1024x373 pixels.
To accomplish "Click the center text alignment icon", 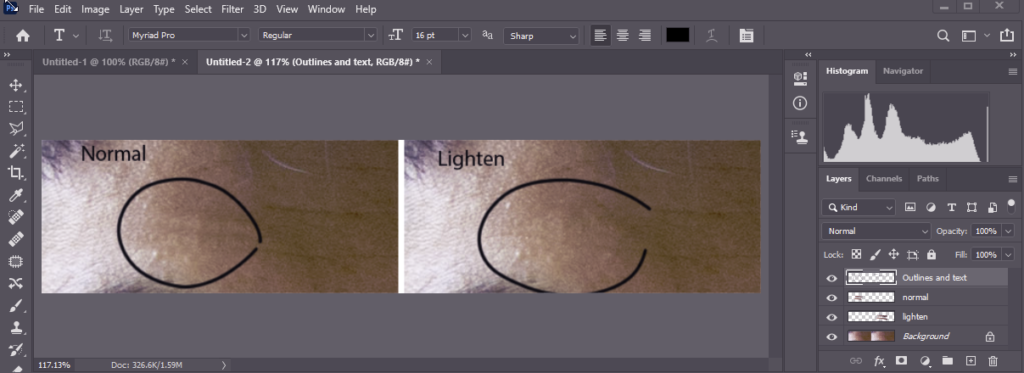I will [x=622, y=36].
